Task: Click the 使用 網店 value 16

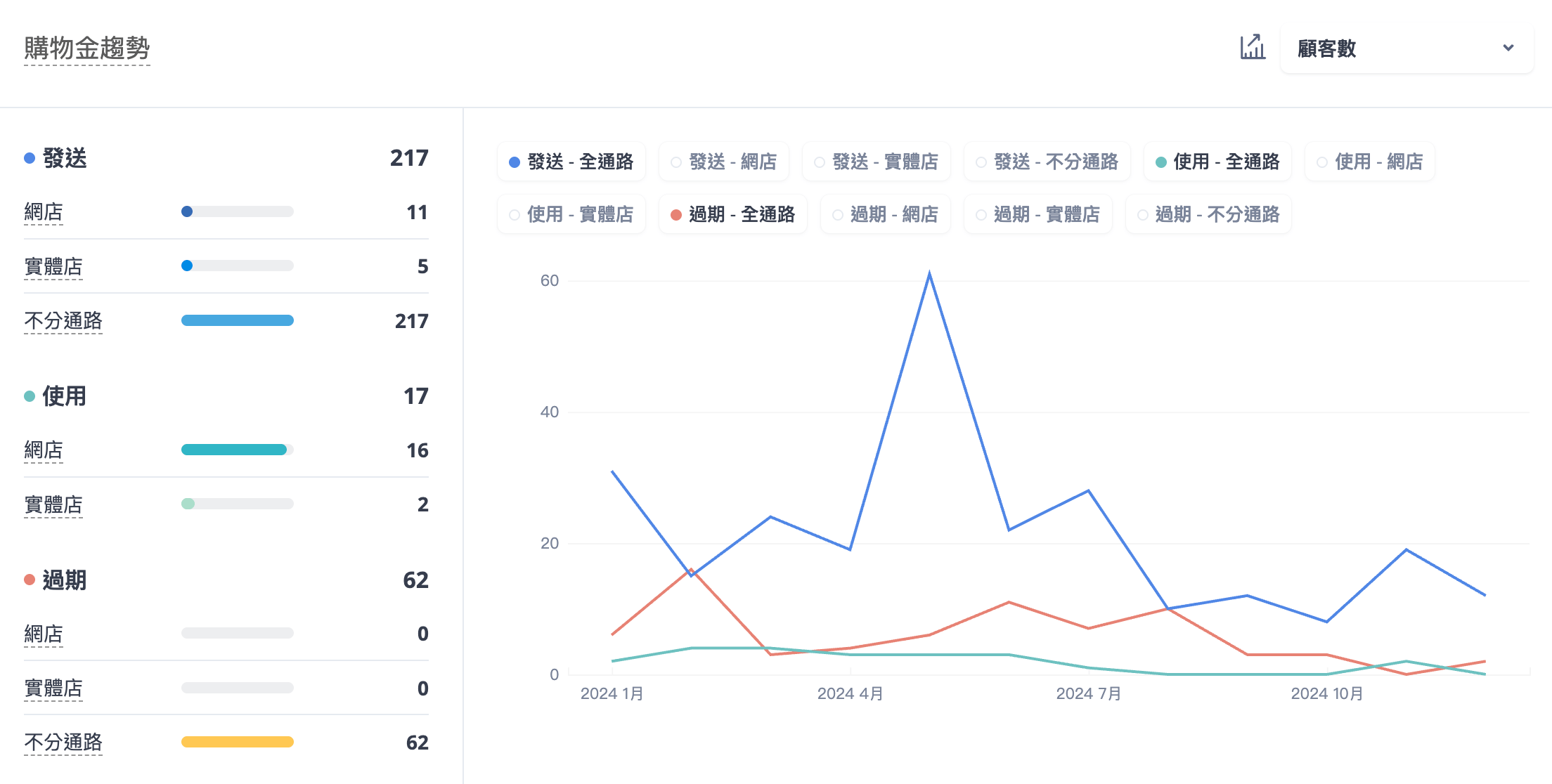Action: coord(417,450)
